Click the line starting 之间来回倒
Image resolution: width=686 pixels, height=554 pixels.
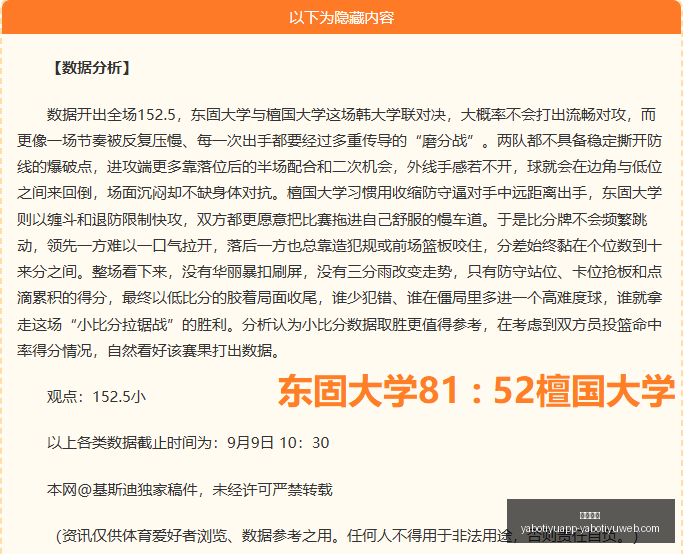click(340, 193)
